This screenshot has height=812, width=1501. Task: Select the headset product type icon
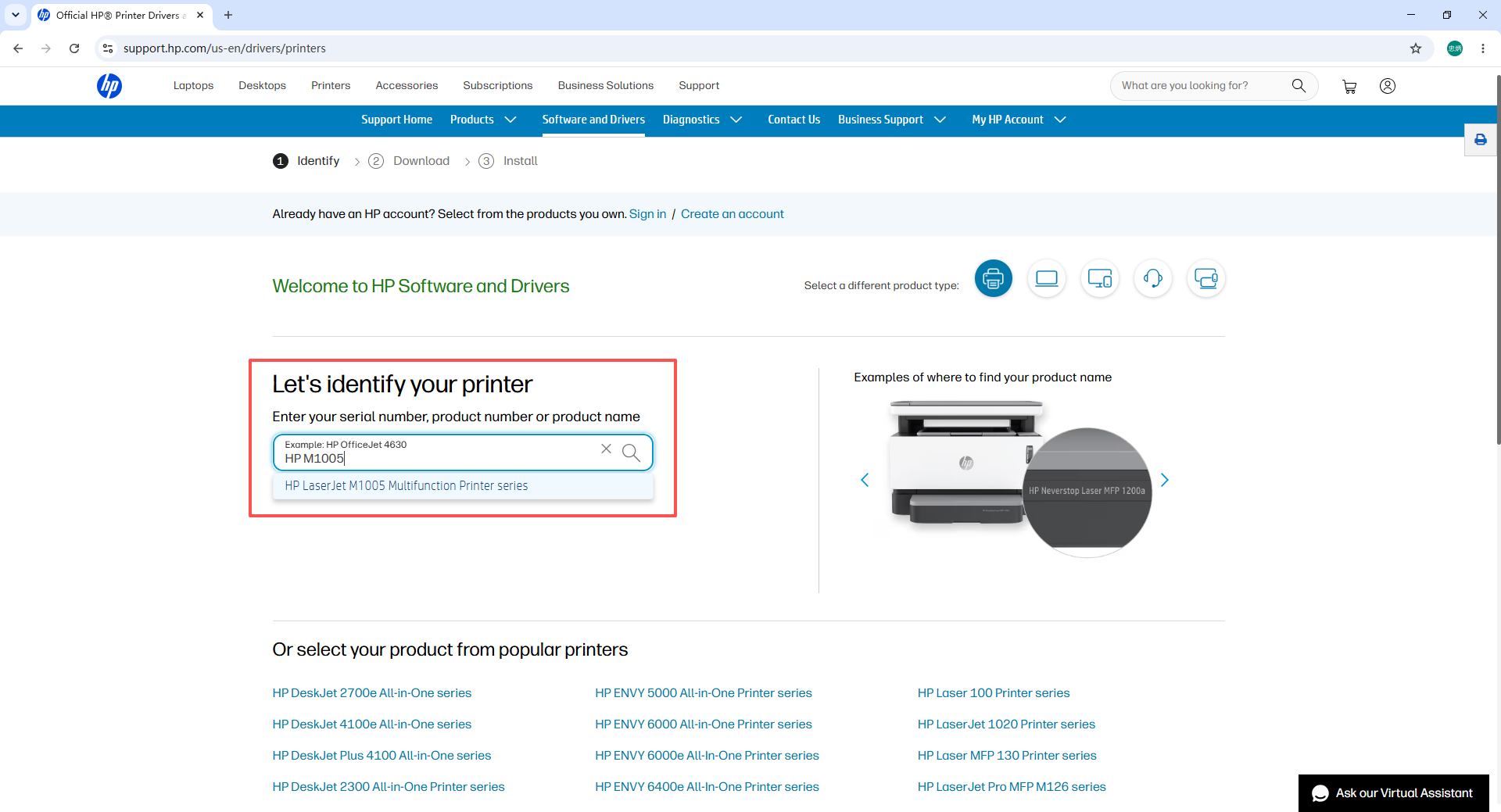[1153, 278]
